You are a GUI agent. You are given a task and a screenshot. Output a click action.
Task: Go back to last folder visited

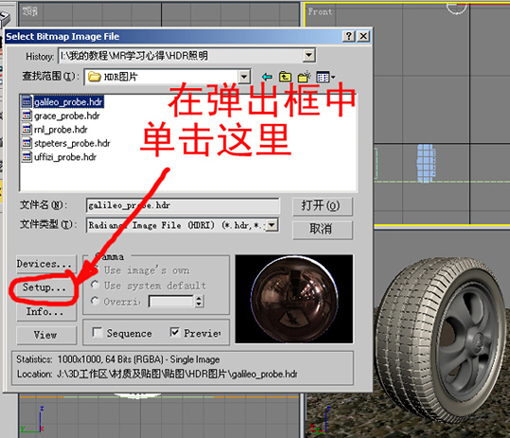(267, 77)
